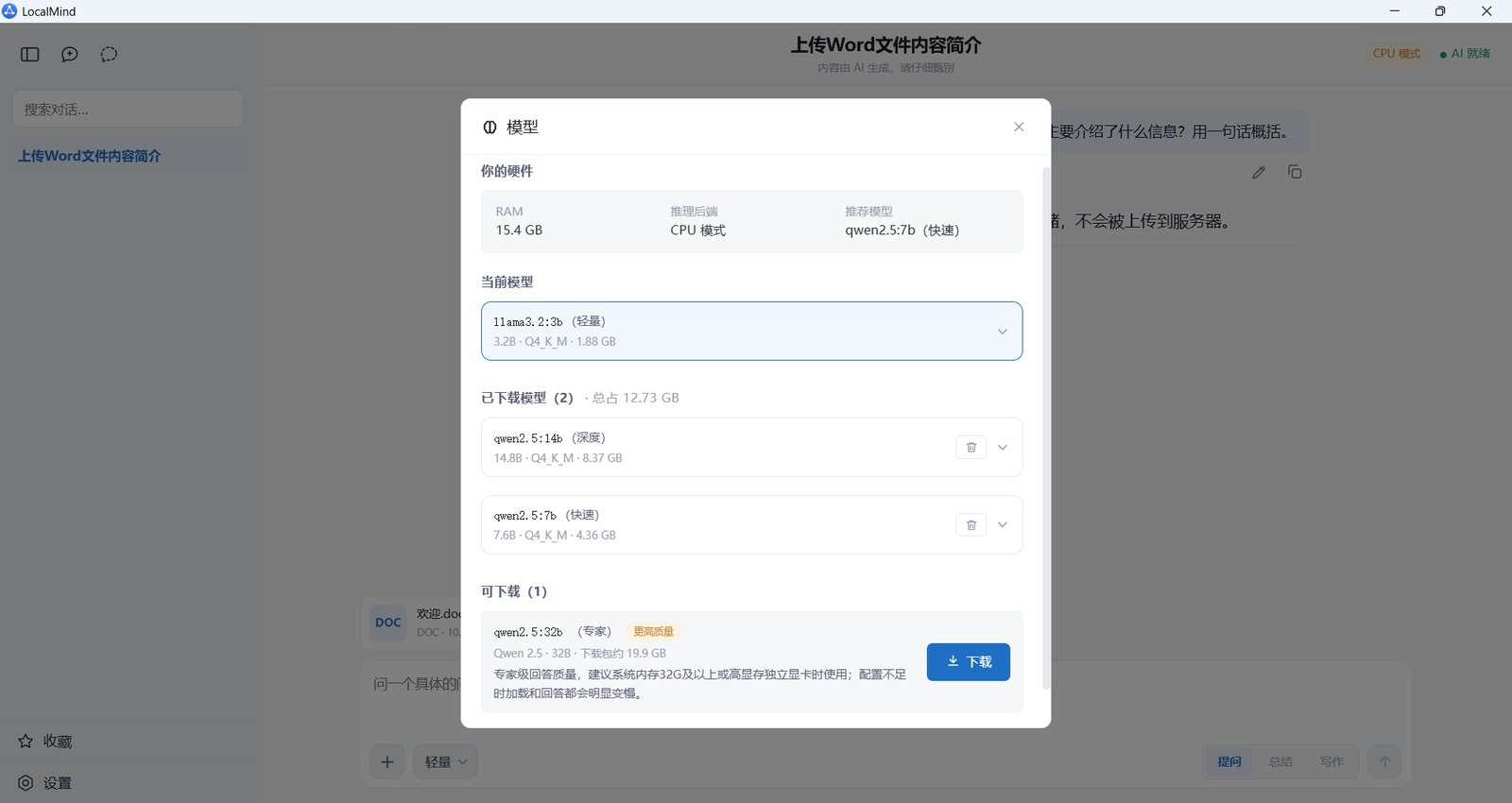Expand the qwen2.5:7b model details
Screen dimensions: 1512x803
[1003, 524]
